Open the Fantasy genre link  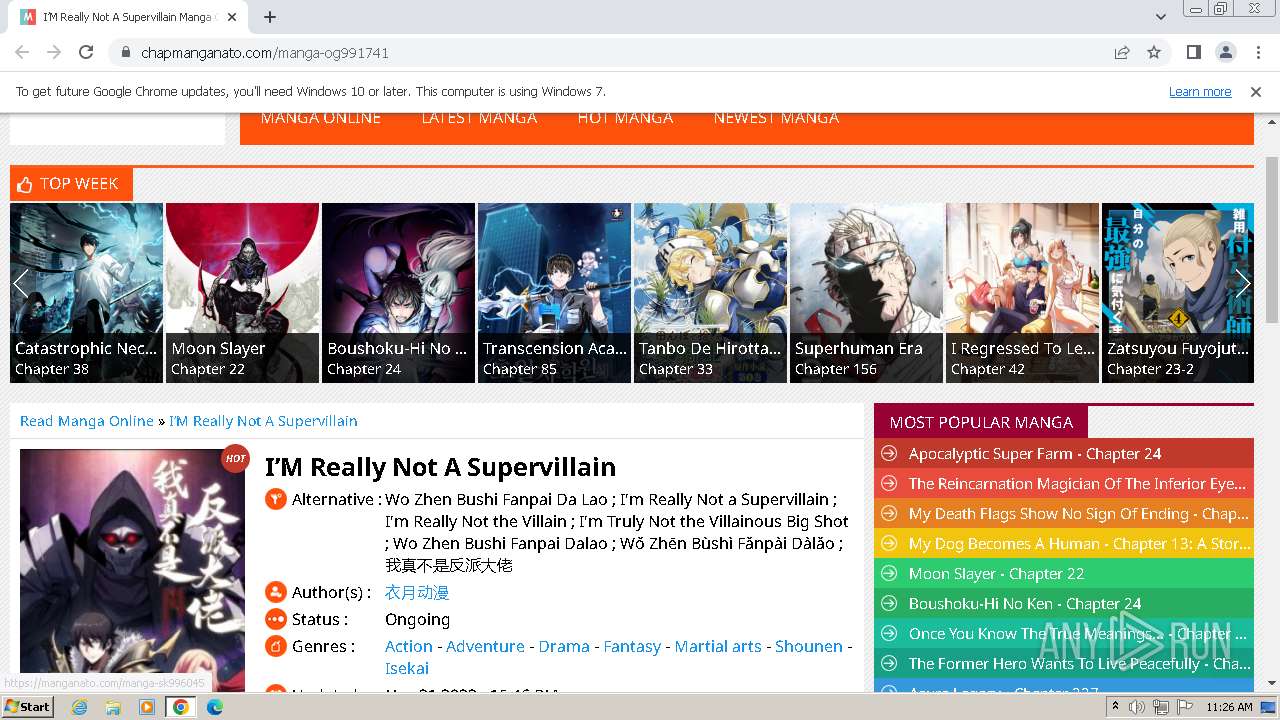632,646
